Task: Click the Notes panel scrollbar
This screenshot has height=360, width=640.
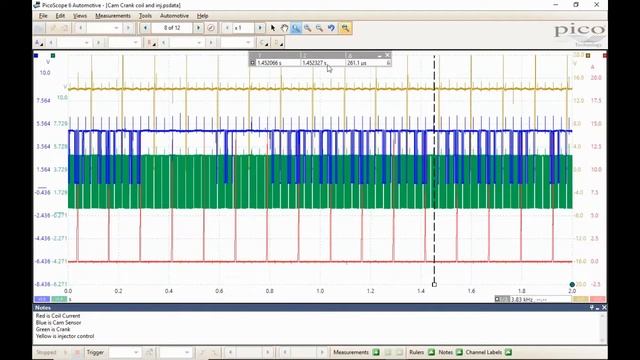Action: [603, 328]
